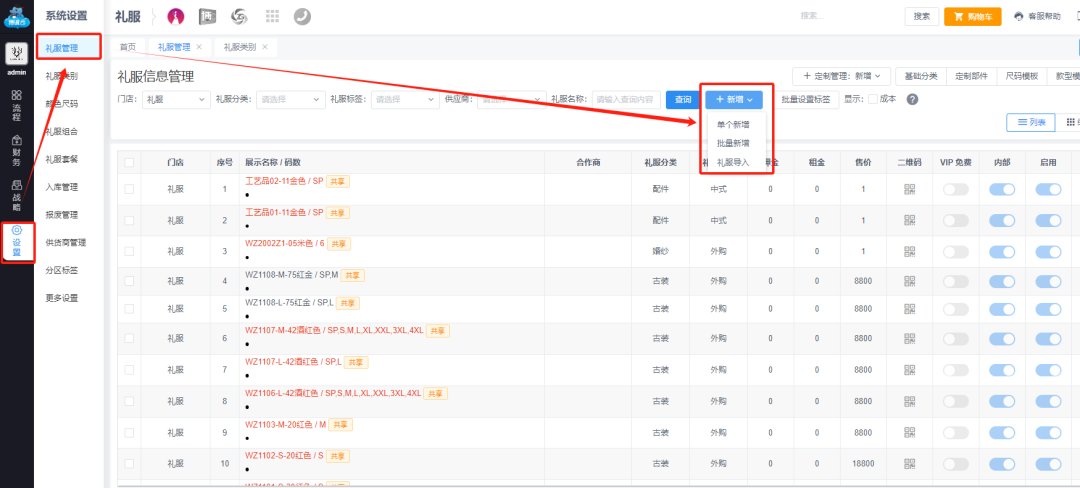The height and width of the screenshot is (488, 1080).
Task: Toggle VIP 免费 for row 6
Action: point(956,339)
